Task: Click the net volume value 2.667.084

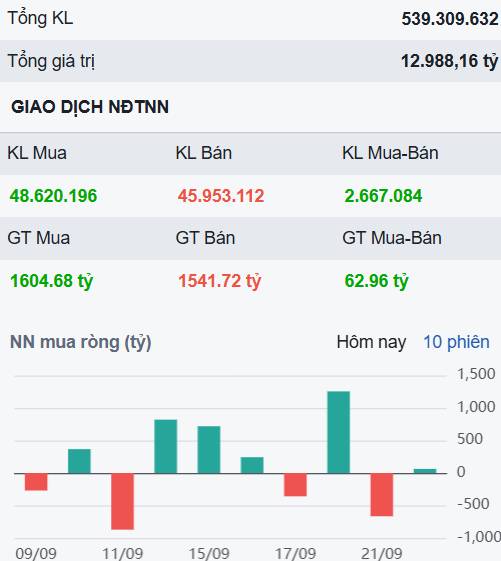Action: tap(383, 196)
